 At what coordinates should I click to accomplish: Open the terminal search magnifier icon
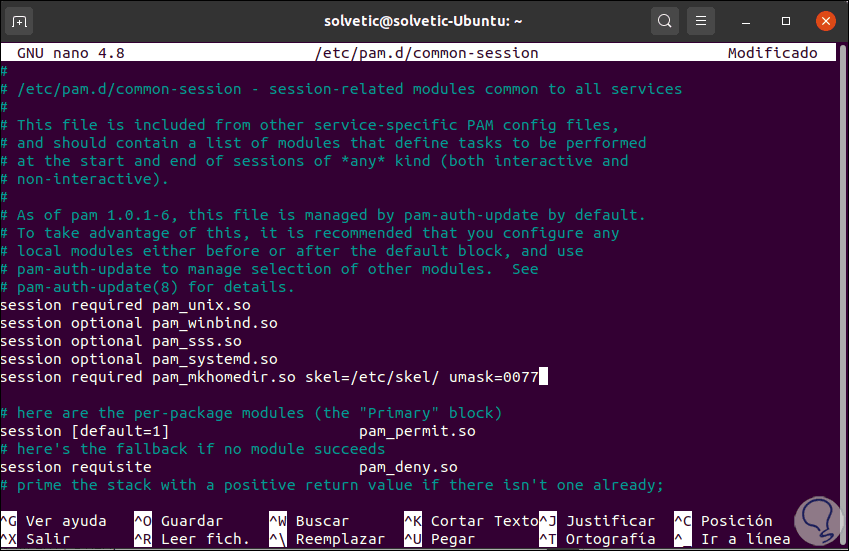(x=664, y=20)
